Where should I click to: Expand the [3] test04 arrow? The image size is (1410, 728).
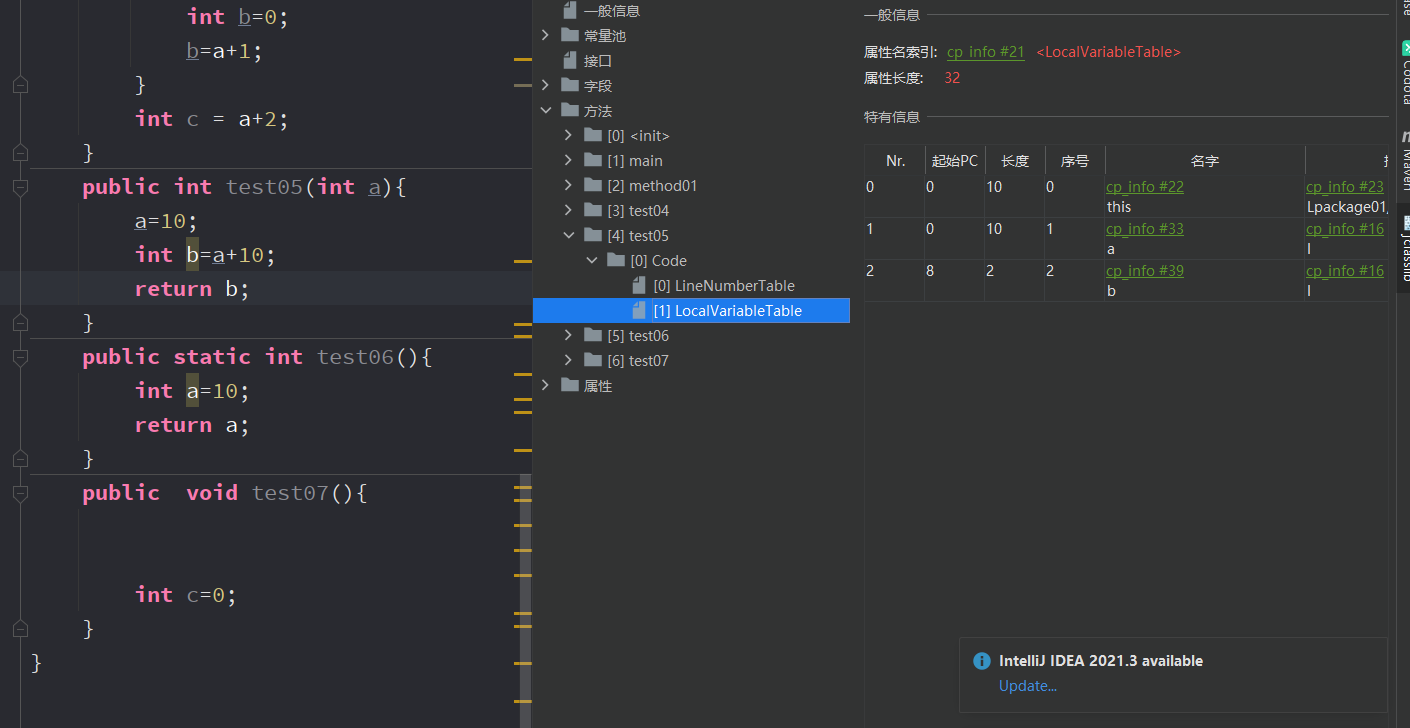568,210
